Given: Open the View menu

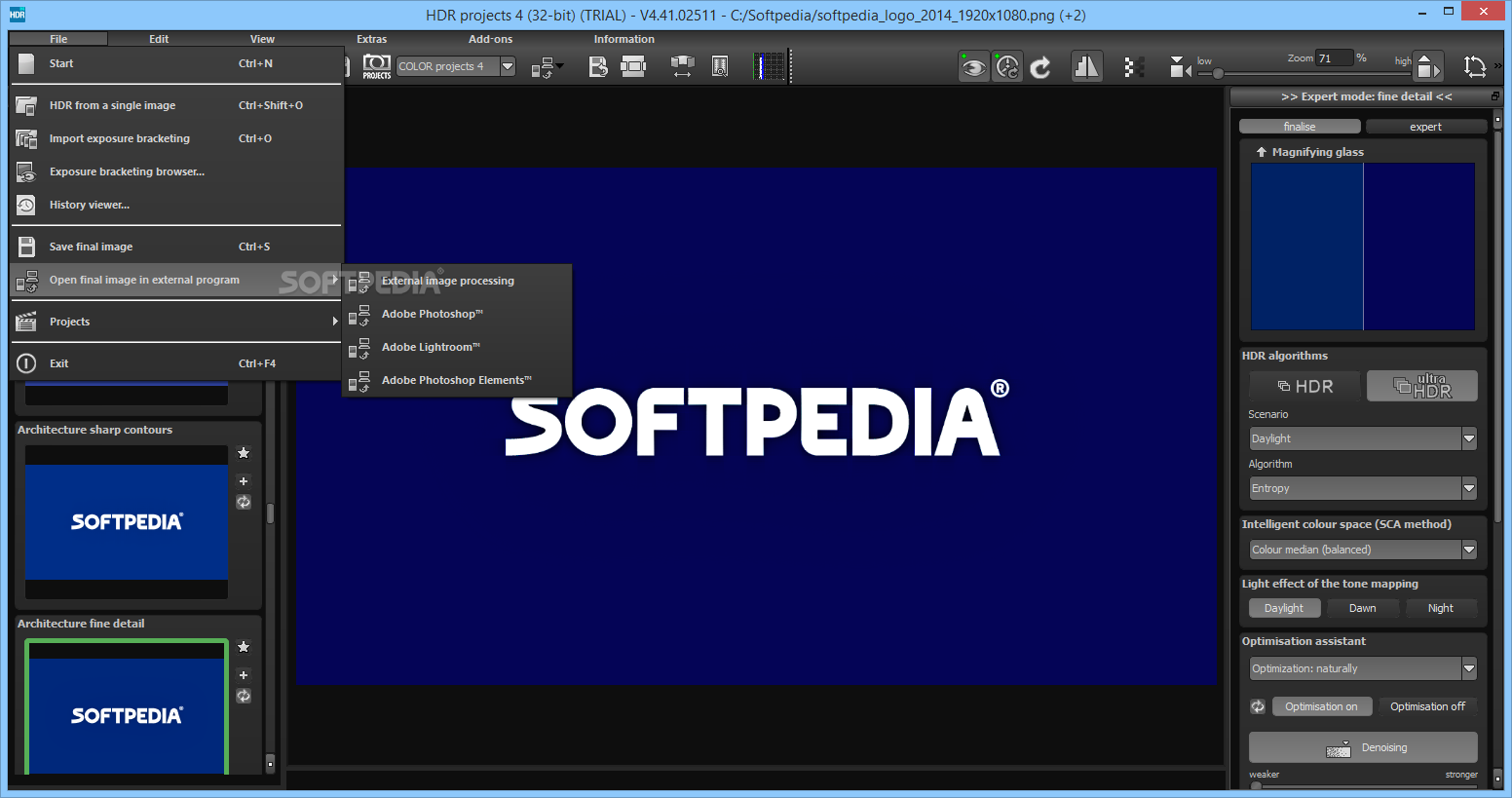Looking at the screenshot, I should pyautogui.click(x=262, y=39).
